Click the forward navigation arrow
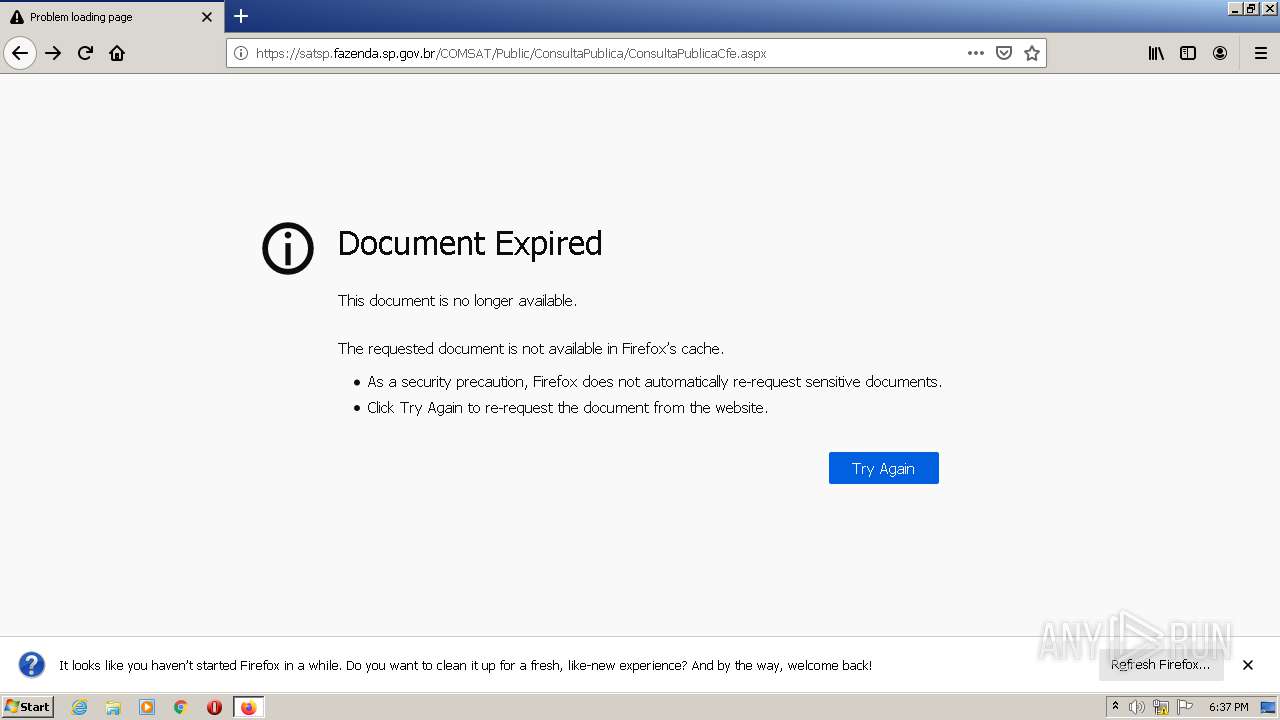1280x720 pixels. [x=53, y=53]
